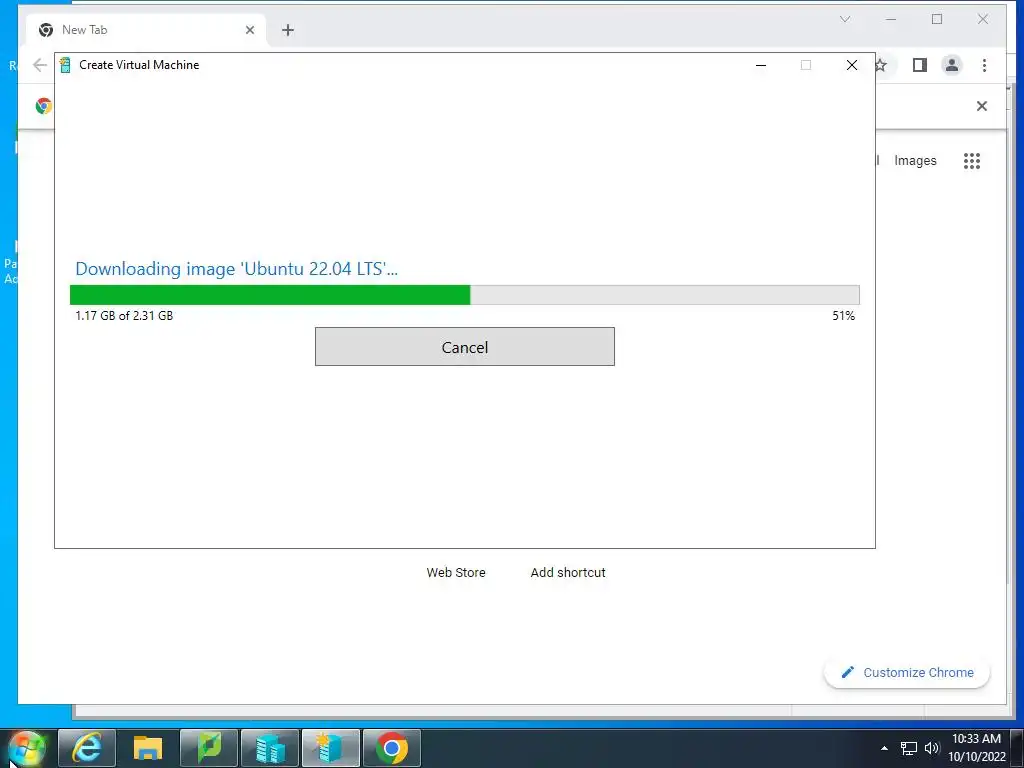Dismiss the Chrome infobar with its X
Screen dimensions: 1024x768
pos(982,106)
